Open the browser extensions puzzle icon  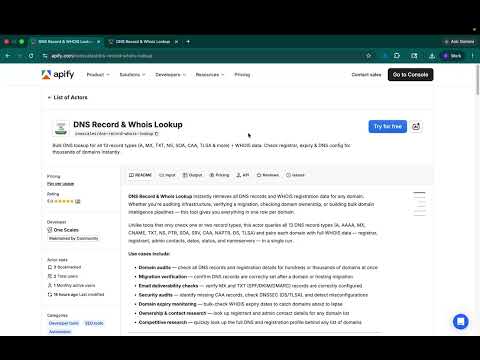click(397, 56)
